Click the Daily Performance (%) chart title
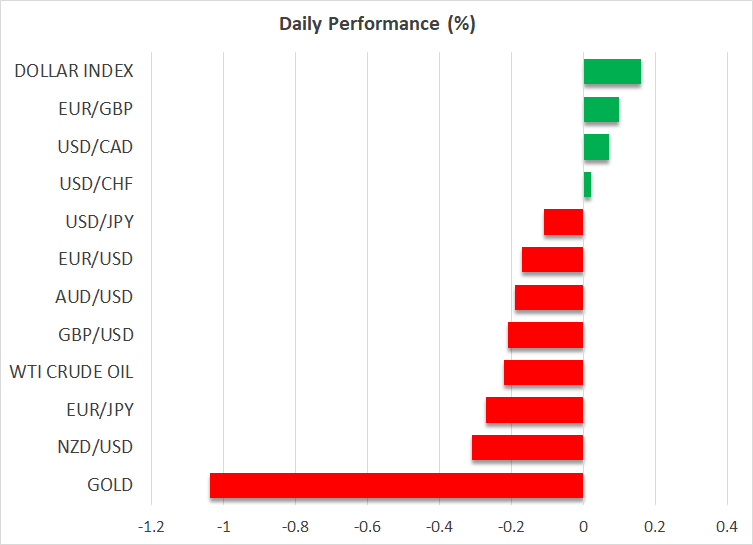The image size is (753, 545). (x=376, y=24)
